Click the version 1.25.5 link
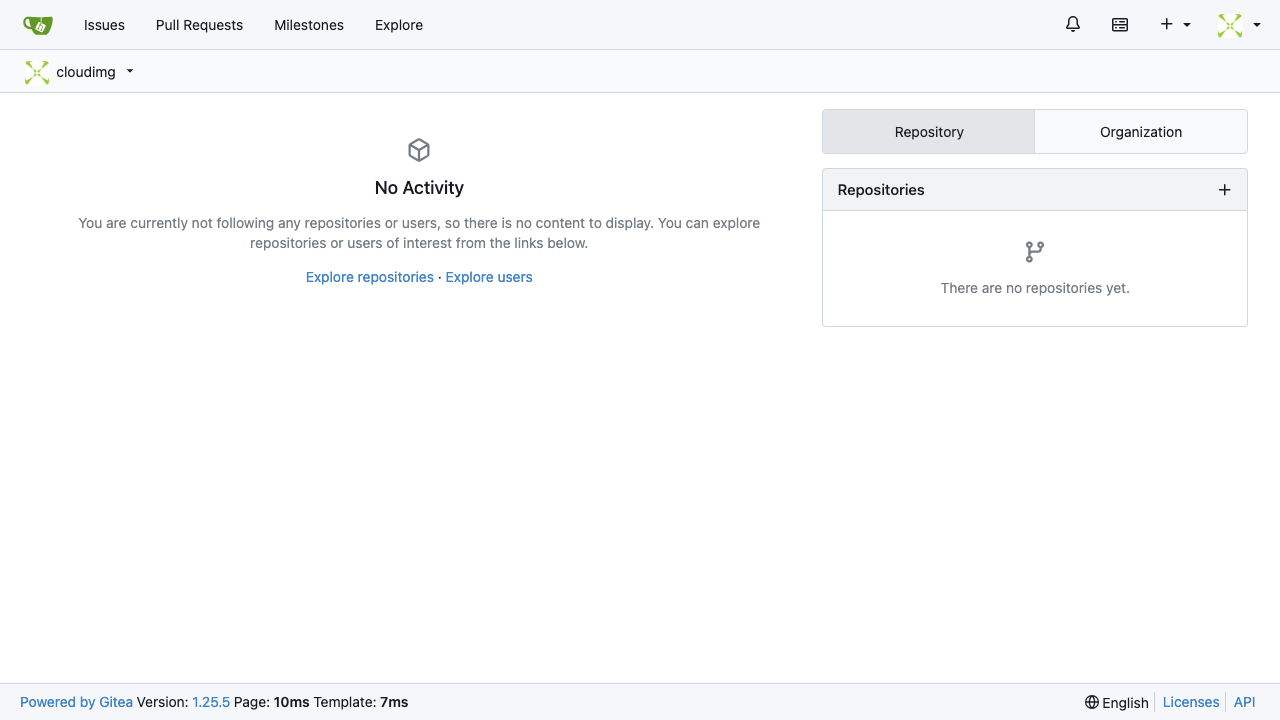 click(211, 702)
